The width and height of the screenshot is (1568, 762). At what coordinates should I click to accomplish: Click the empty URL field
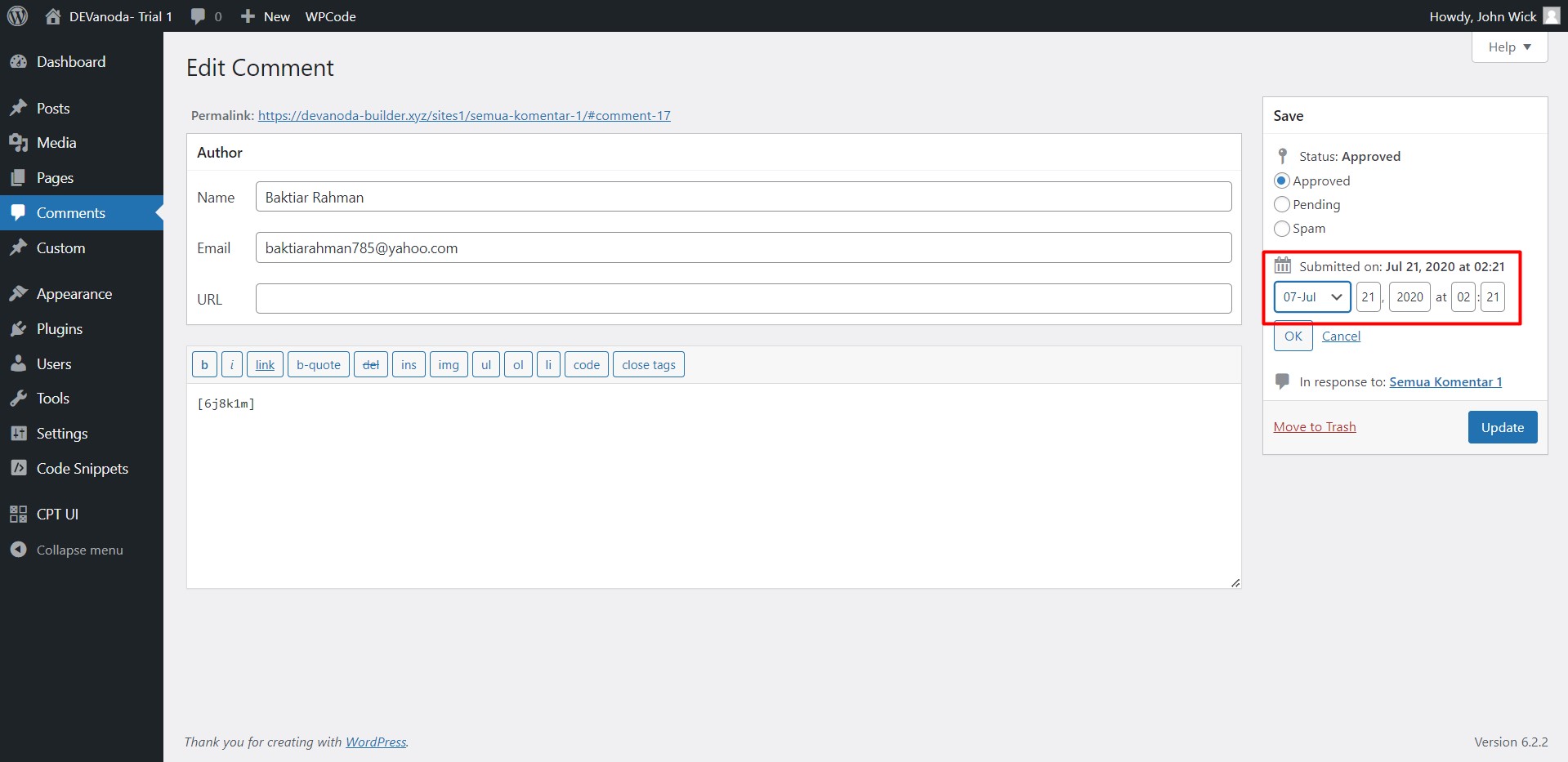[x=744, y=298]
